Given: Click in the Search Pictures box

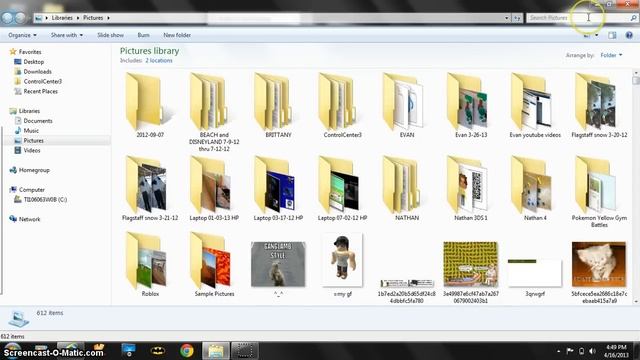Looking at the screenshot, I should 582,18.
